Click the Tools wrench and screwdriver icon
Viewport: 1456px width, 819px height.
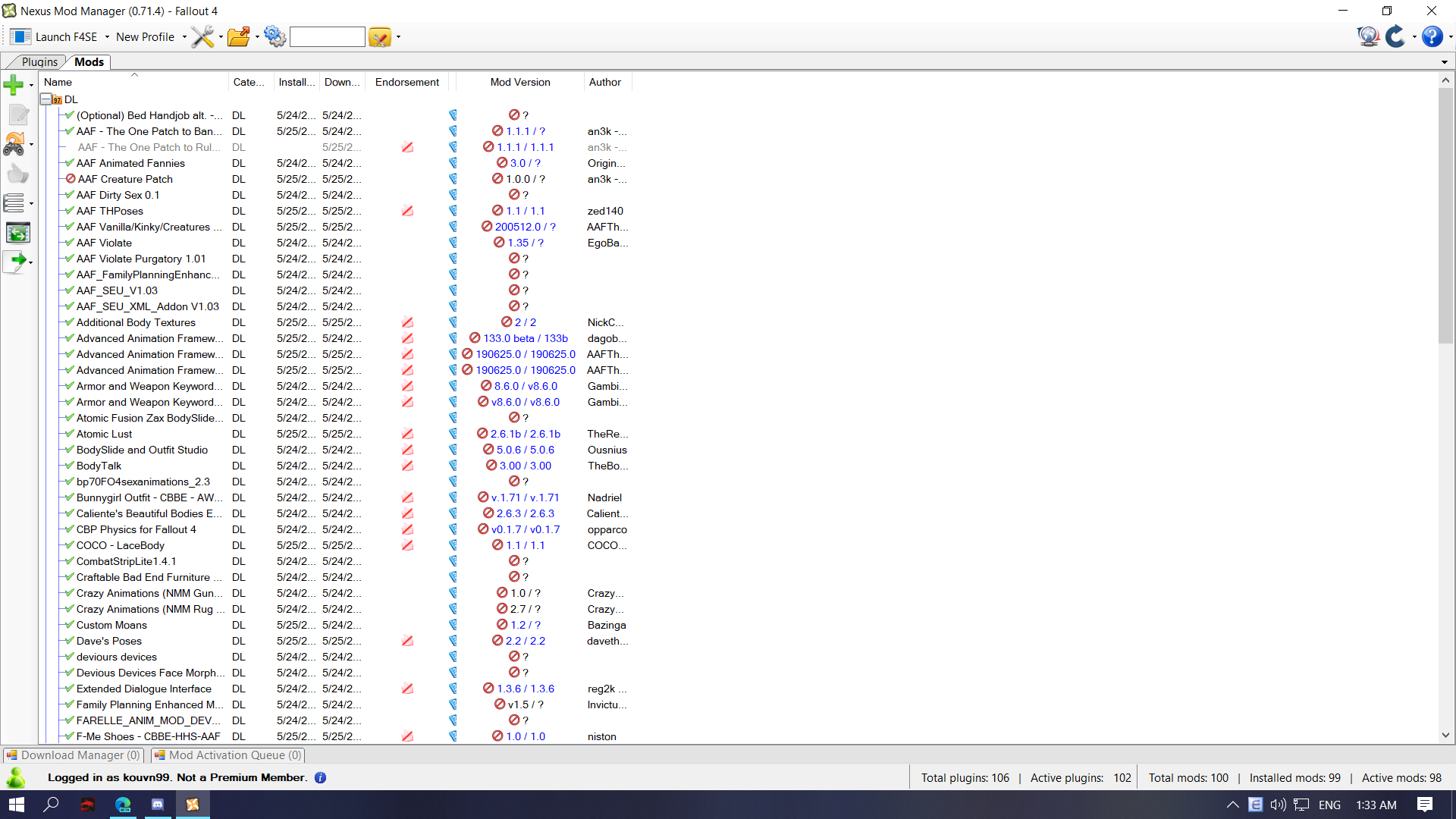(x=202, y=36)
